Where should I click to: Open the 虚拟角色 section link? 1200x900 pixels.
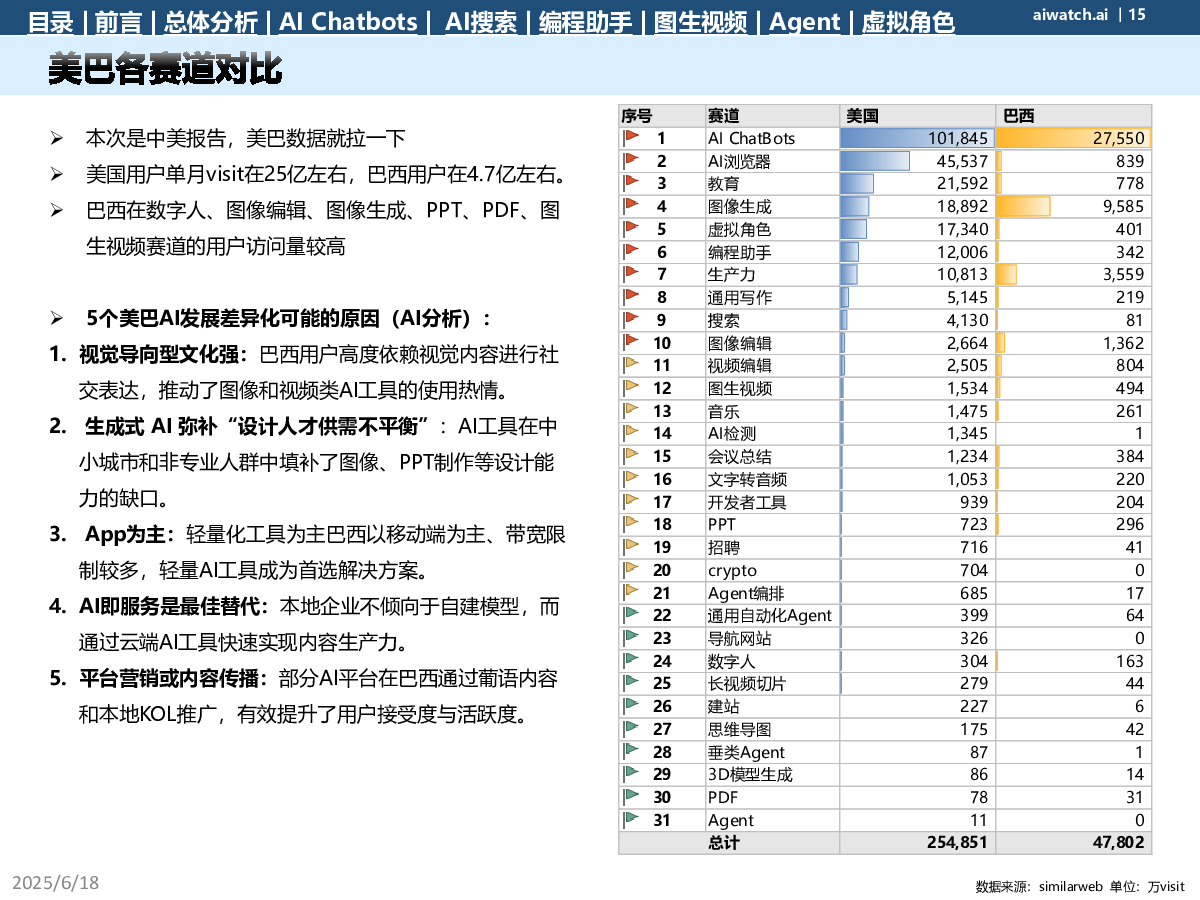click(907, 21)
